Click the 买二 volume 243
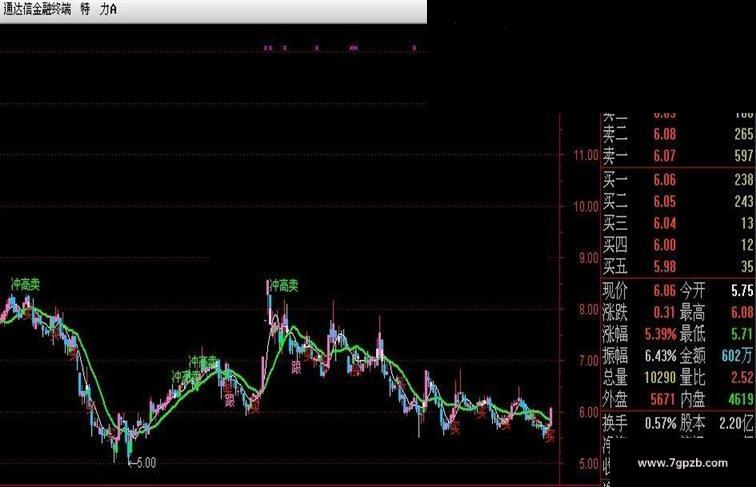The width and height of the screenshot is (756, 487). [744, 201]
